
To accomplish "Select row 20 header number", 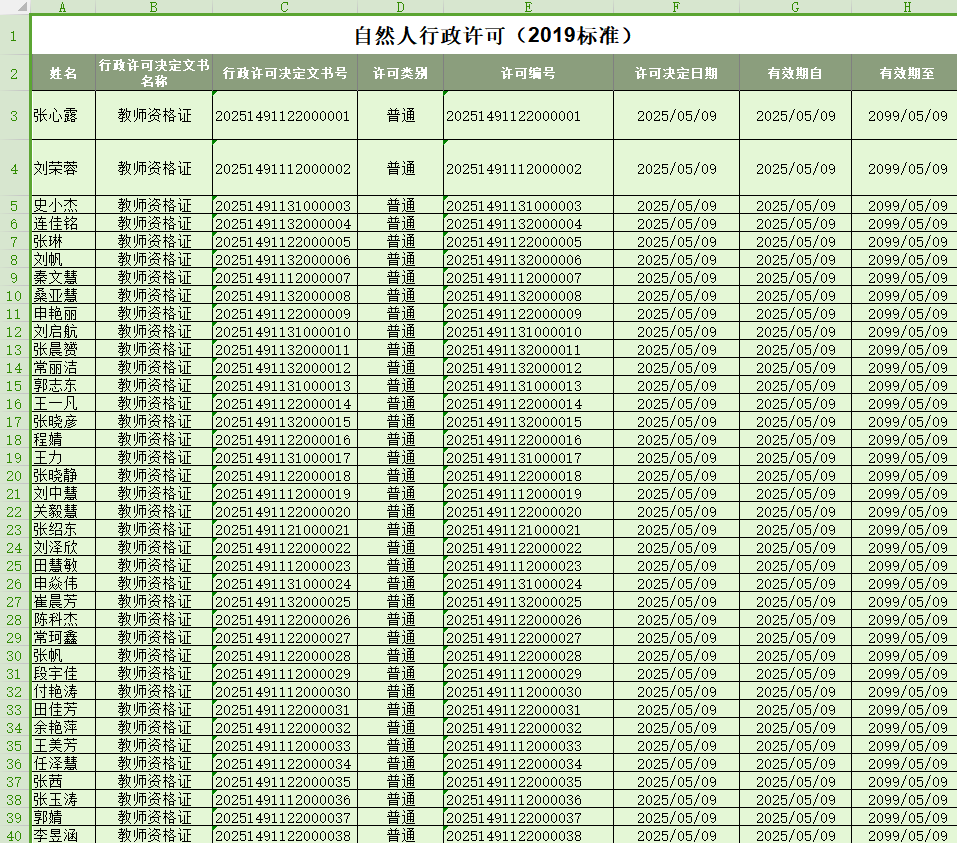I will click(x=14, y=476).
